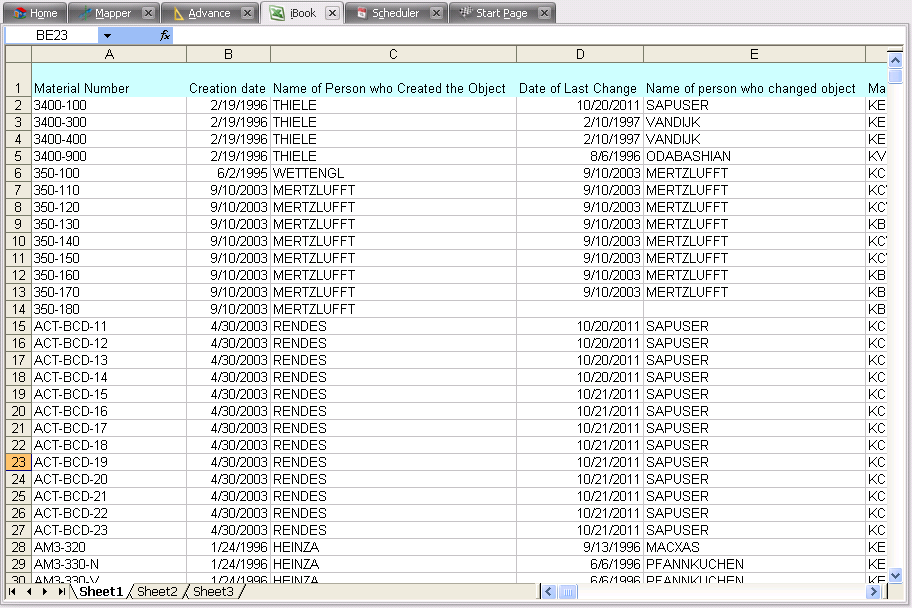Viewport: 912px width, 608px height.
Task: Go to last sheet navigation arrow
Action: [x=62, y=592]
